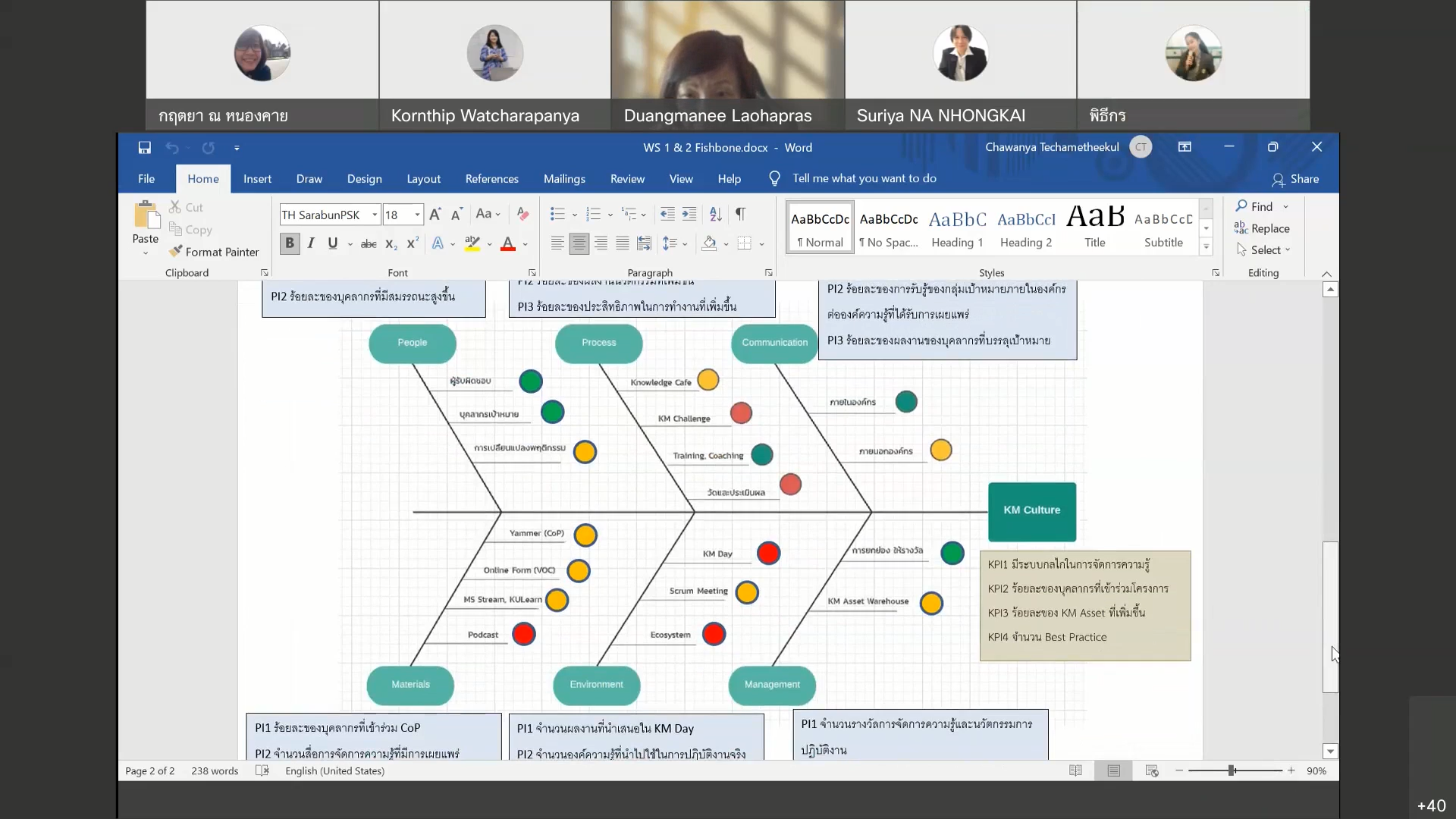Open the File menu
Viewport: 1456px width, 819px height.
pyautogui.click(x=146, y=179)
